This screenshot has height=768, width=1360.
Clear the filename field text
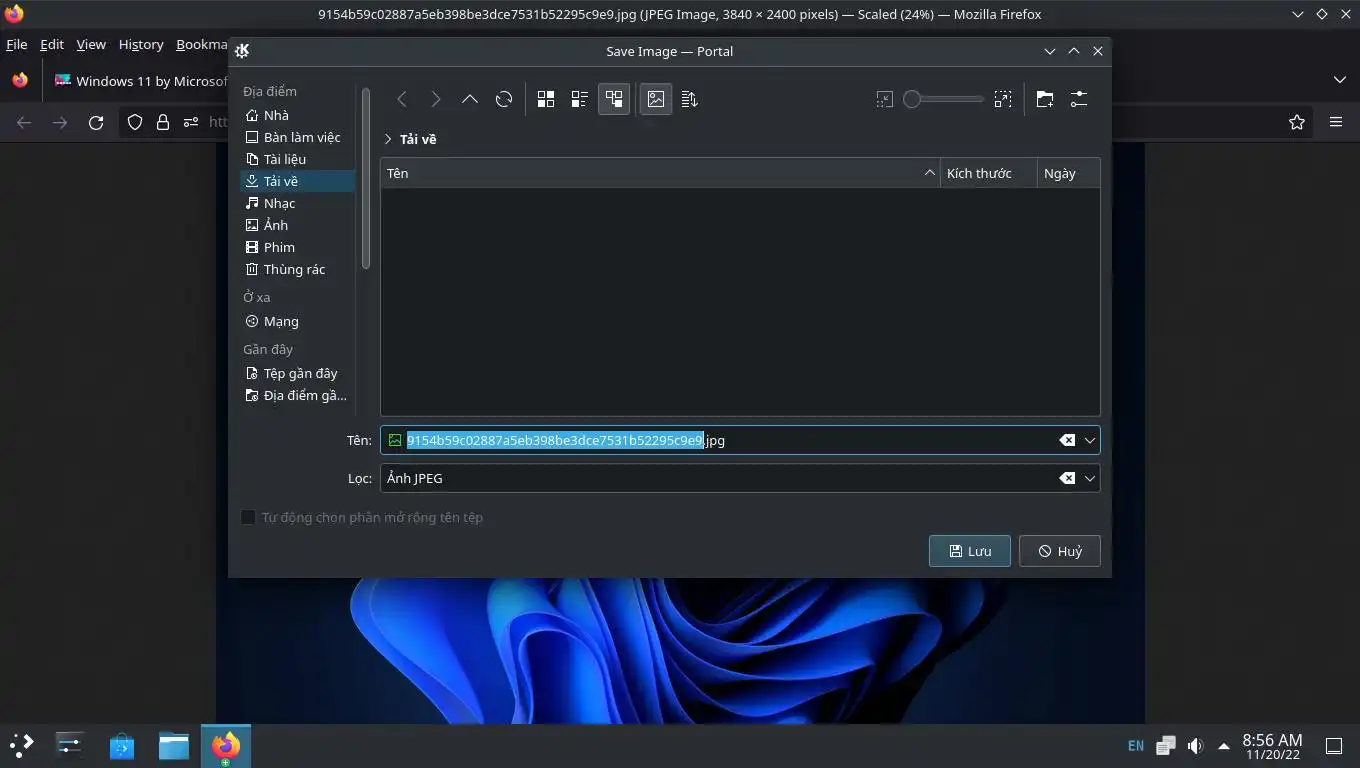click(1067, 440)
